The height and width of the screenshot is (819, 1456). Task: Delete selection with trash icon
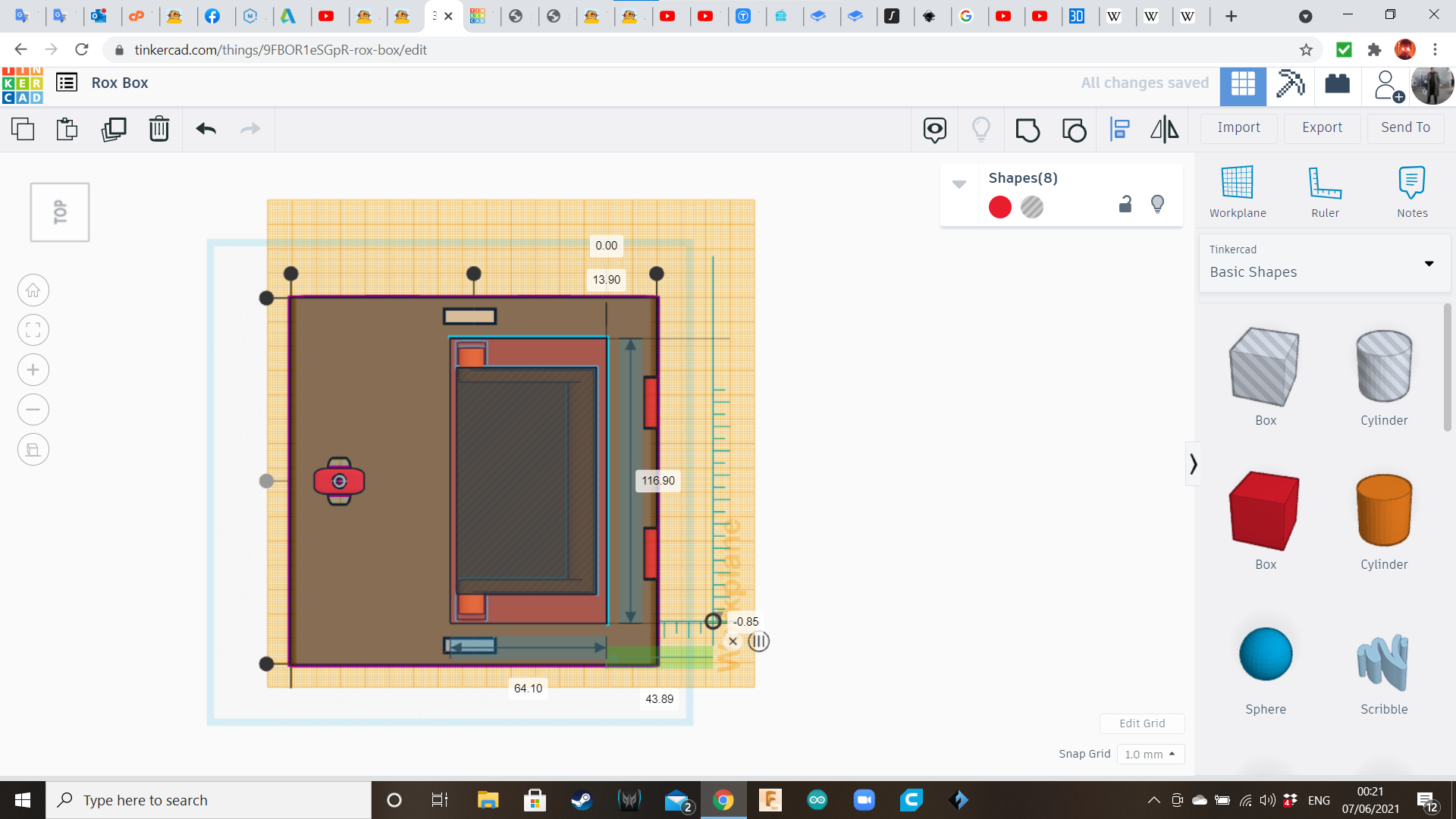(x=159, y=129)
